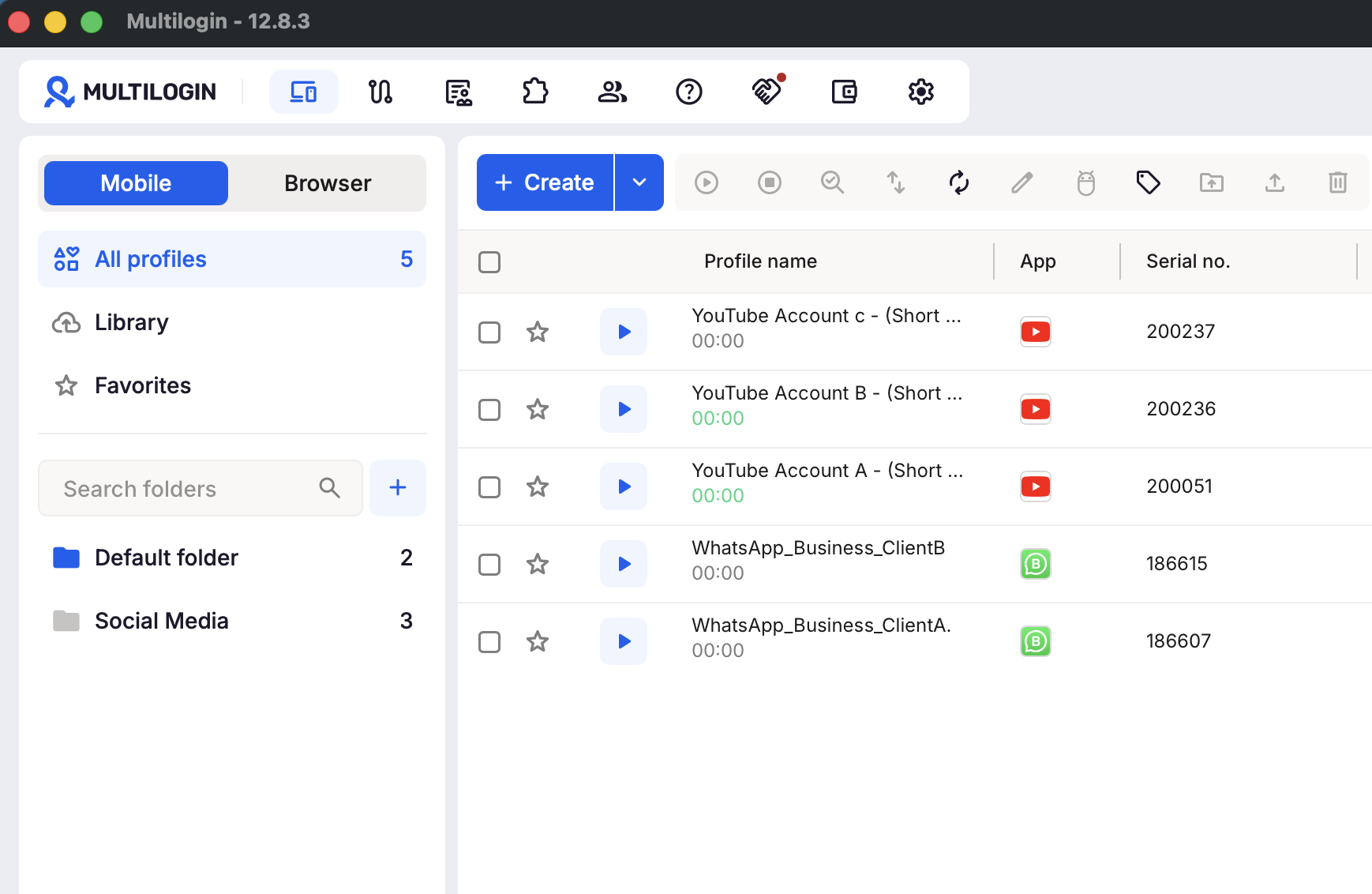Expand the Create button dropdown arrow

point(639,182)
